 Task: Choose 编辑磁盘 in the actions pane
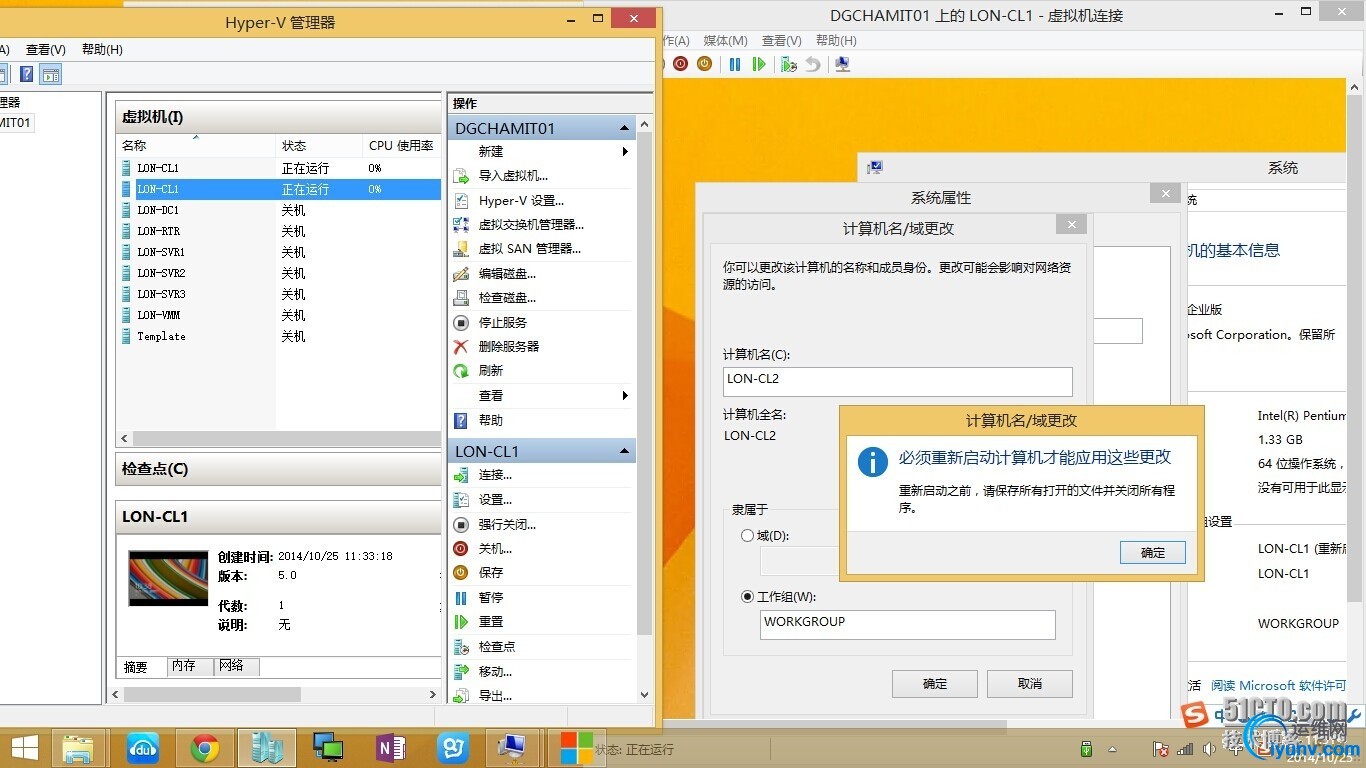click(x=507, y=273)
